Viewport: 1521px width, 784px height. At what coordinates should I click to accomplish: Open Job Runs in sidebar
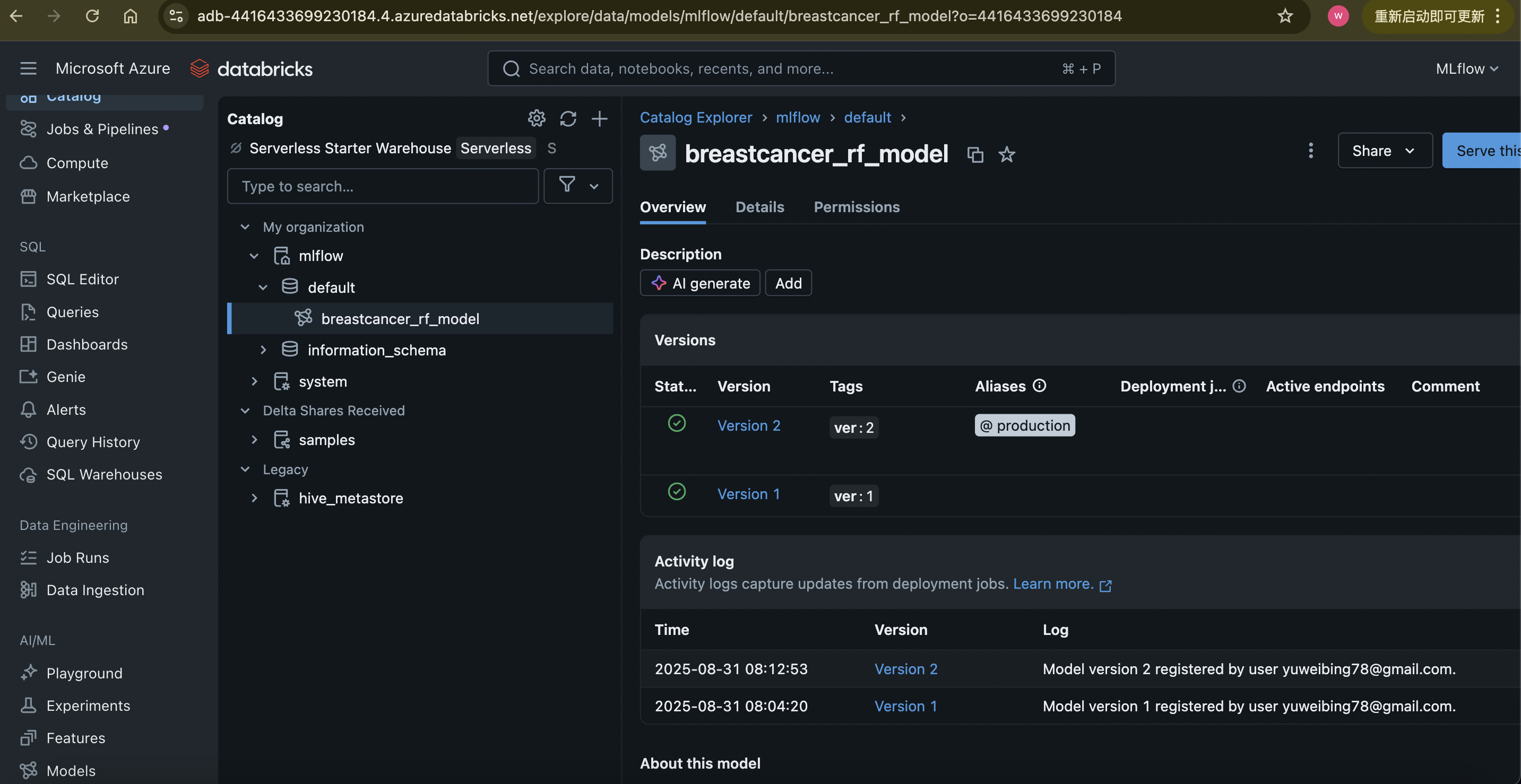coord(78,558)
